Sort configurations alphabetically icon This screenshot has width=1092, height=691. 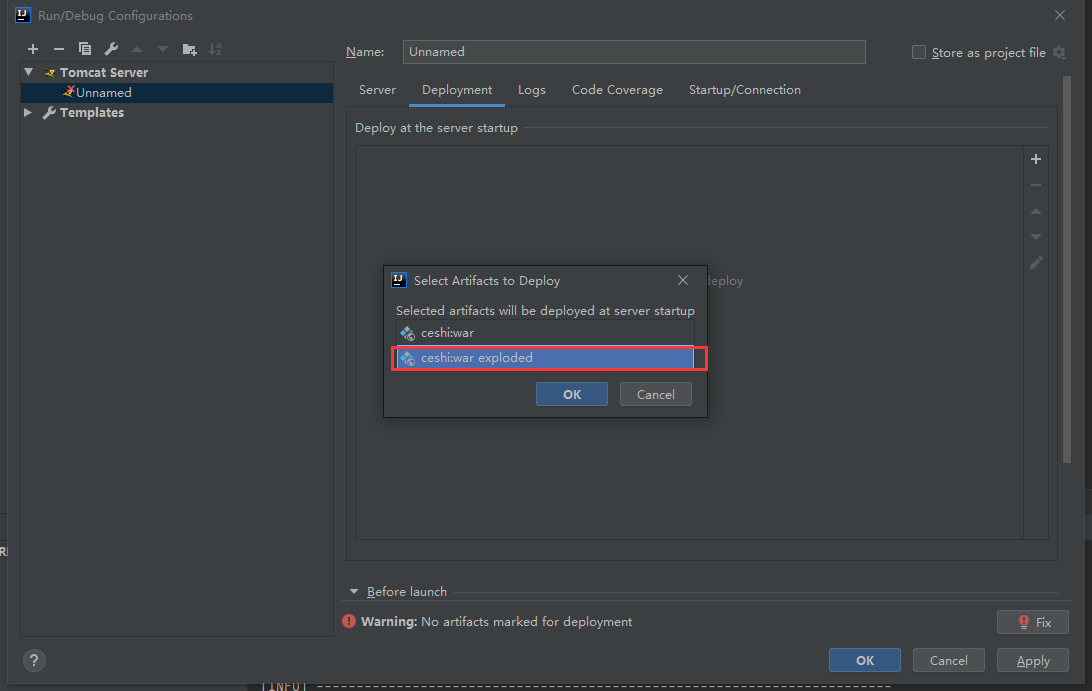(x=215, y=49)
